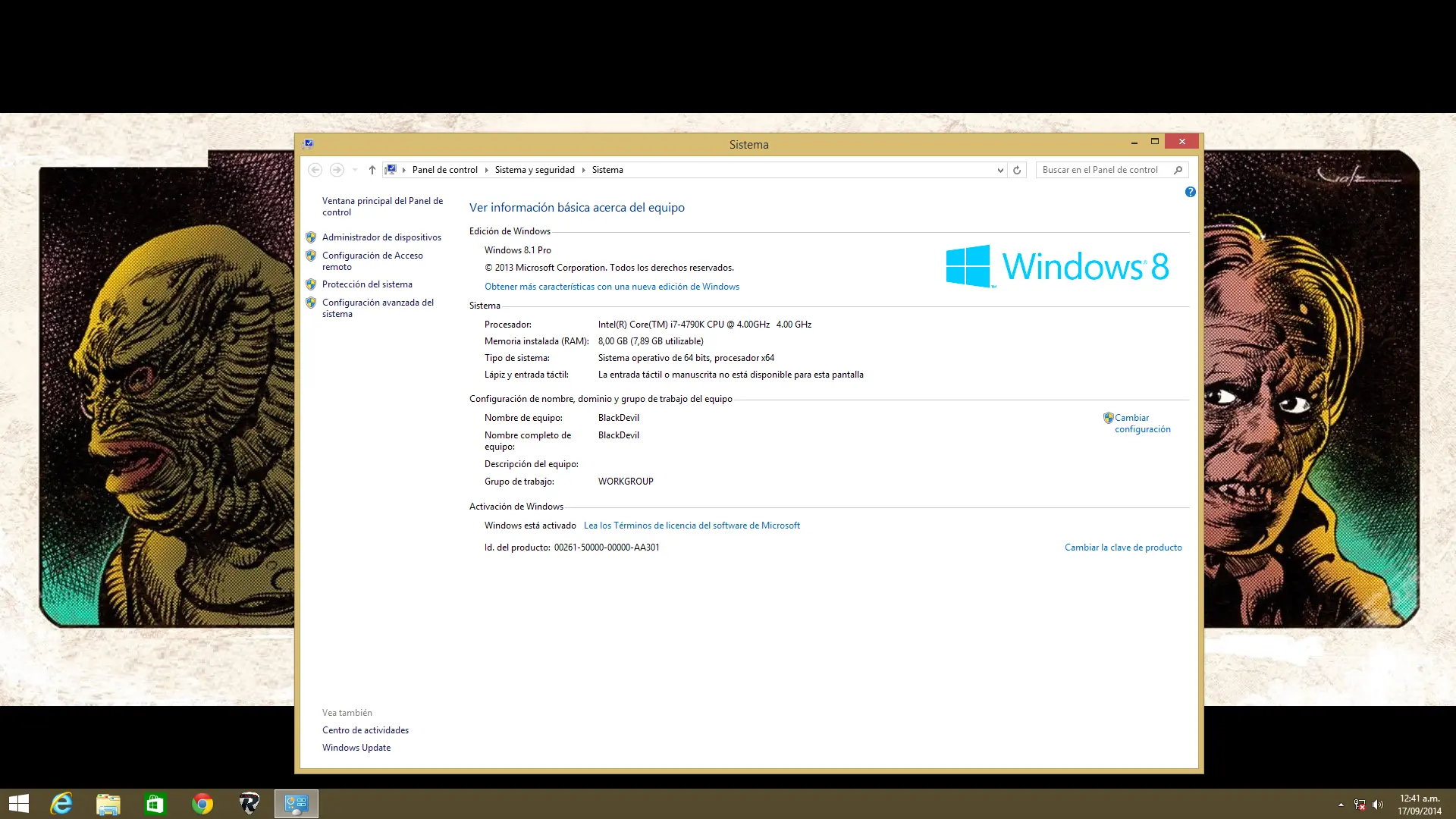Open Administrador de dispositivos
Viewport: 1456px width, 819px height.
point(381,237)
